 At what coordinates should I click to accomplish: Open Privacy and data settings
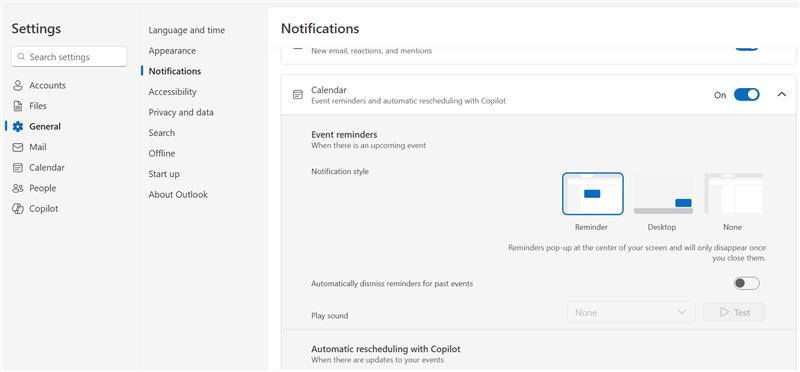[x=181, y=112]
